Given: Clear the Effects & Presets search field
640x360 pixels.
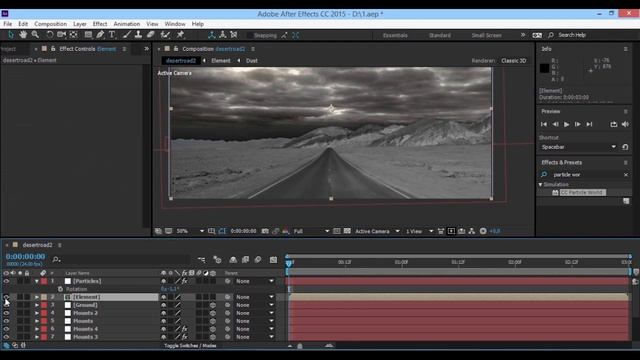Looking at the screenshot, I should click(626, 175).
